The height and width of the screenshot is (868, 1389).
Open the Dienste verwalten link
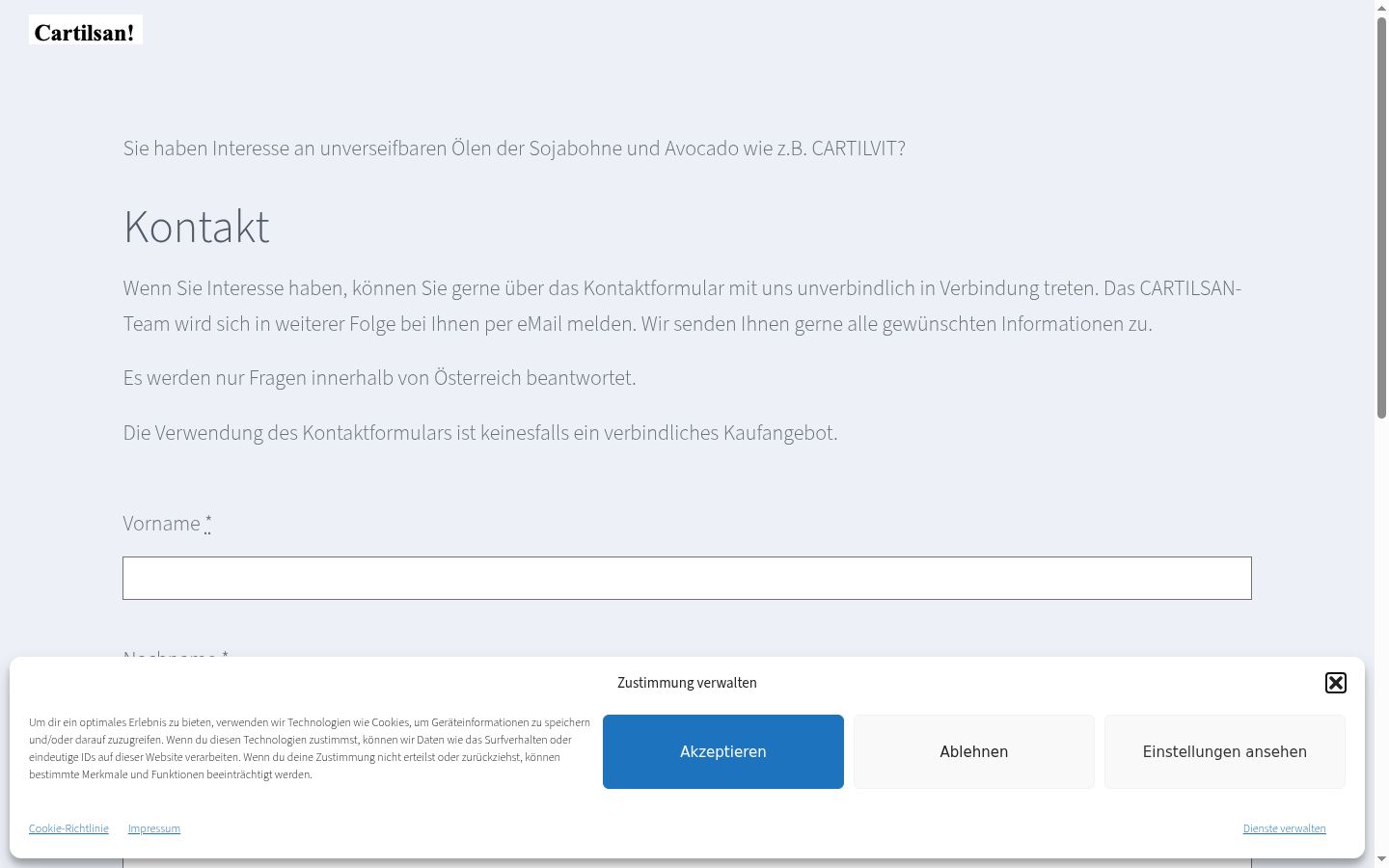[x=1284, y=828]
